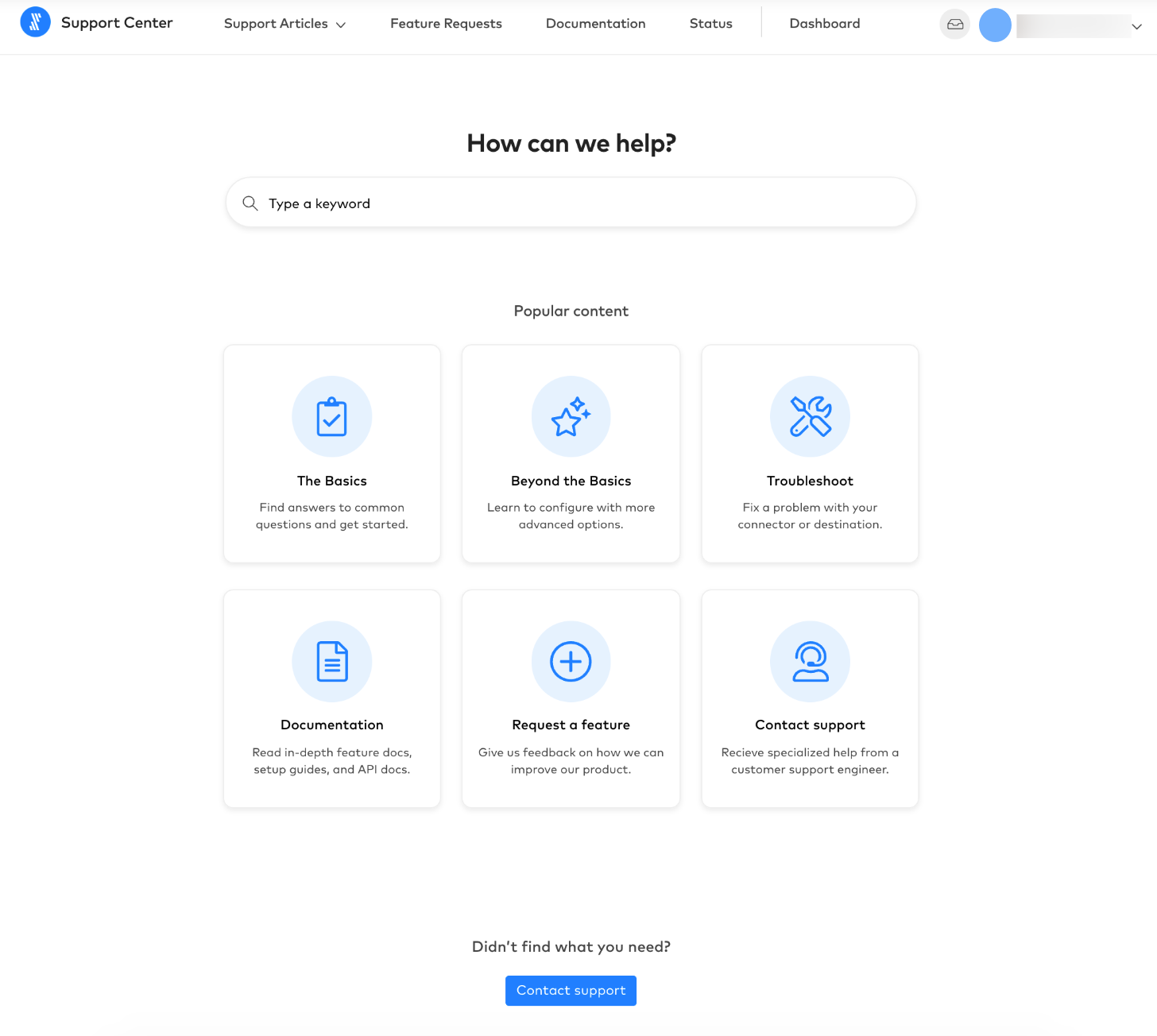Click 'Give us feedback' description text
Screen dimensions: 1157x1036
point(571,760)
